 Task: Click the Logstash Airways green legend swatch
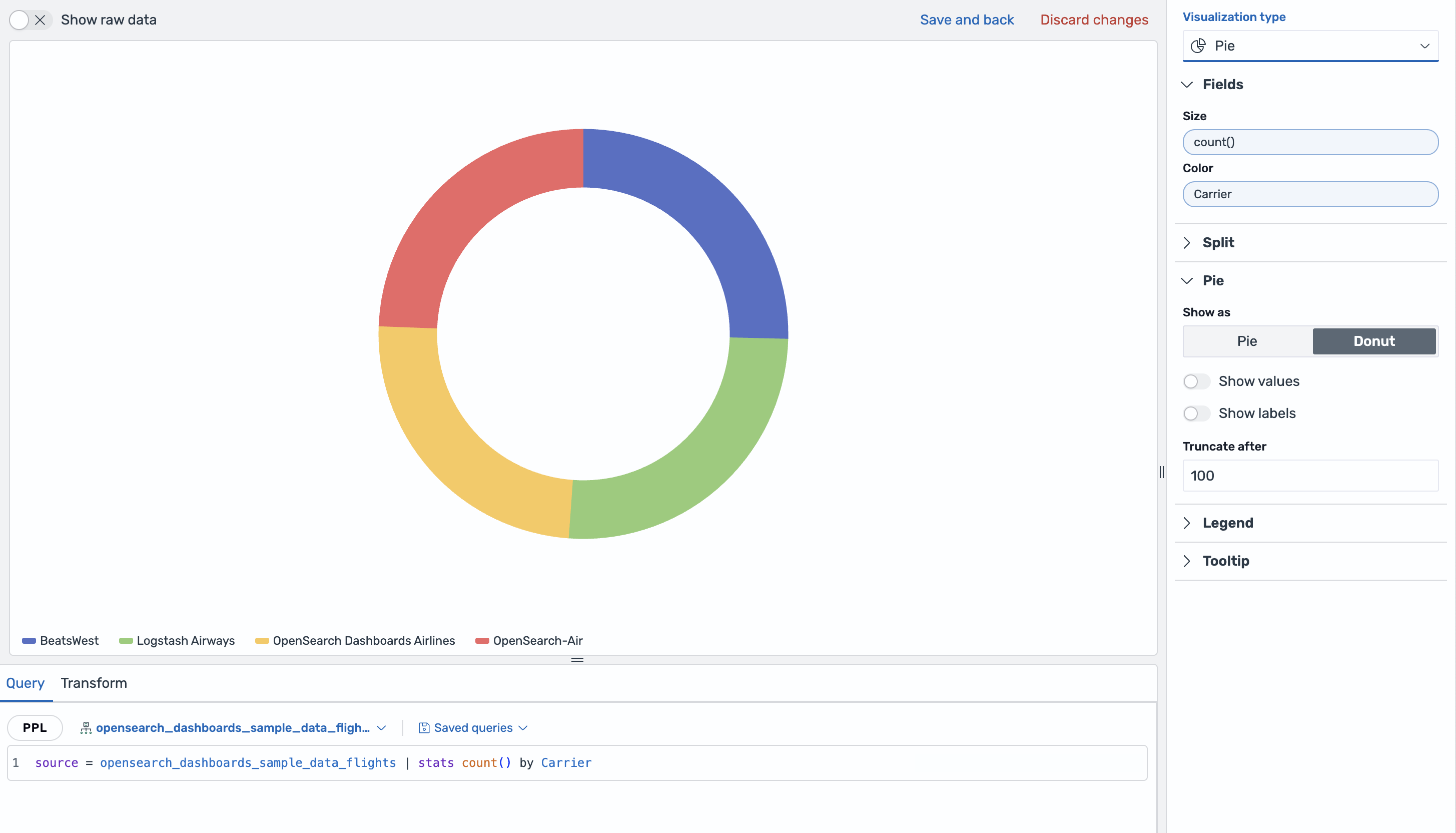tap(126, 641)
